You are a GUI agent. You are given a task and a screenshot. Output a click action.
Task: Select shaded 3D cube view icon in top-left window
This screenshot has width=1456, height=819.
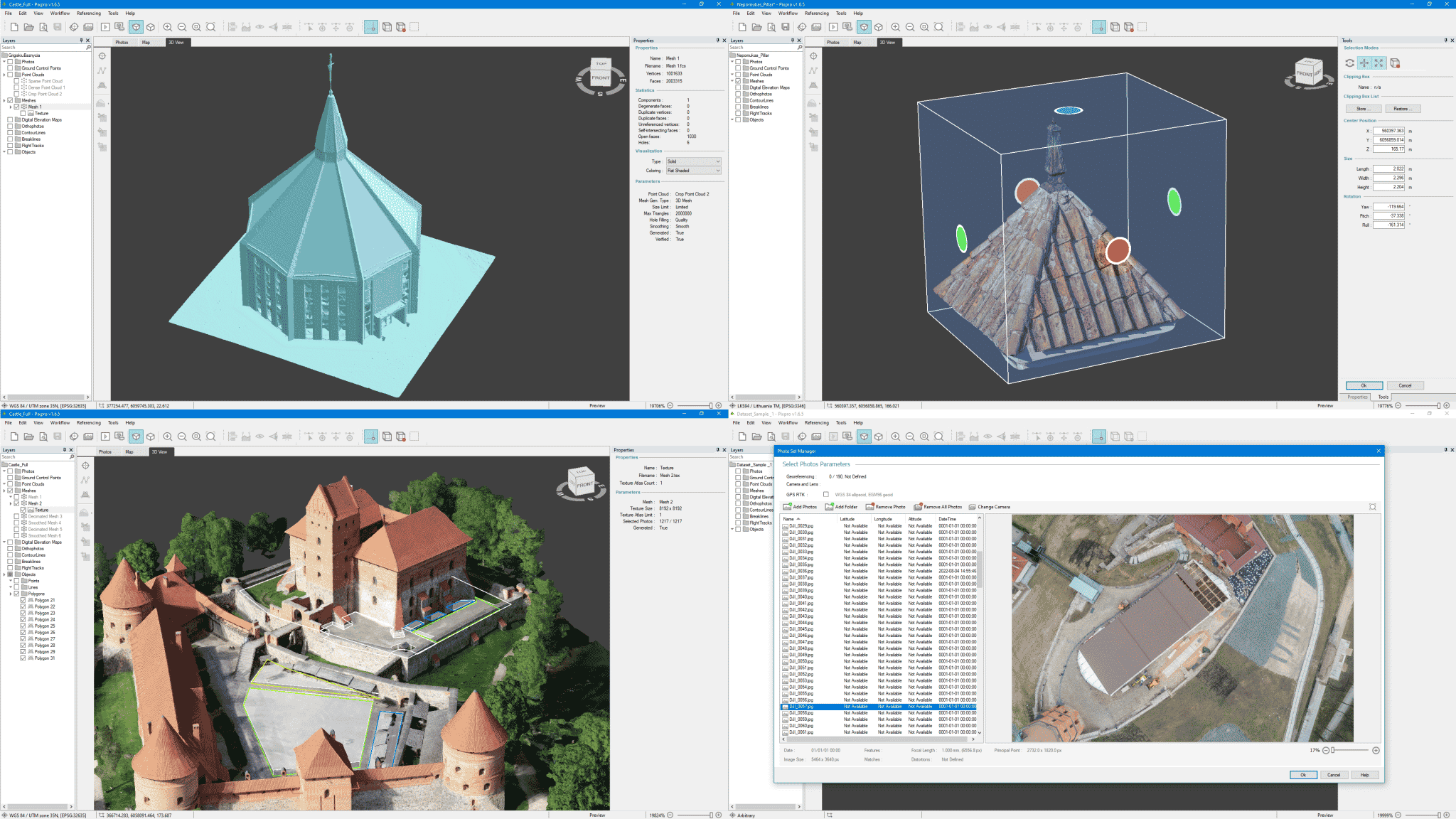coord(136,27)
